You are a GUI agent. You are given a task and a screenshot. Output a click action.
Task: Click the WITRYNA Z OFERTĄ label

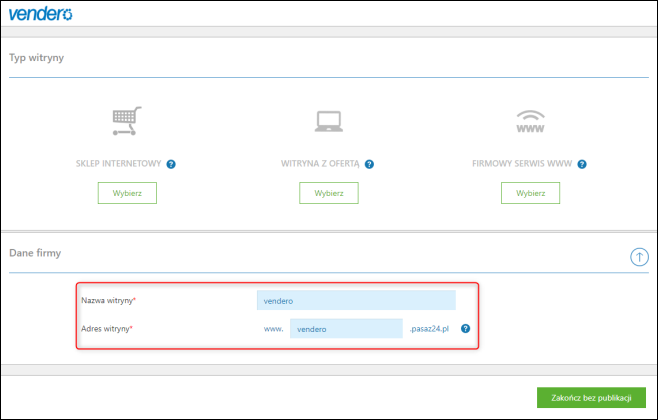320,164
